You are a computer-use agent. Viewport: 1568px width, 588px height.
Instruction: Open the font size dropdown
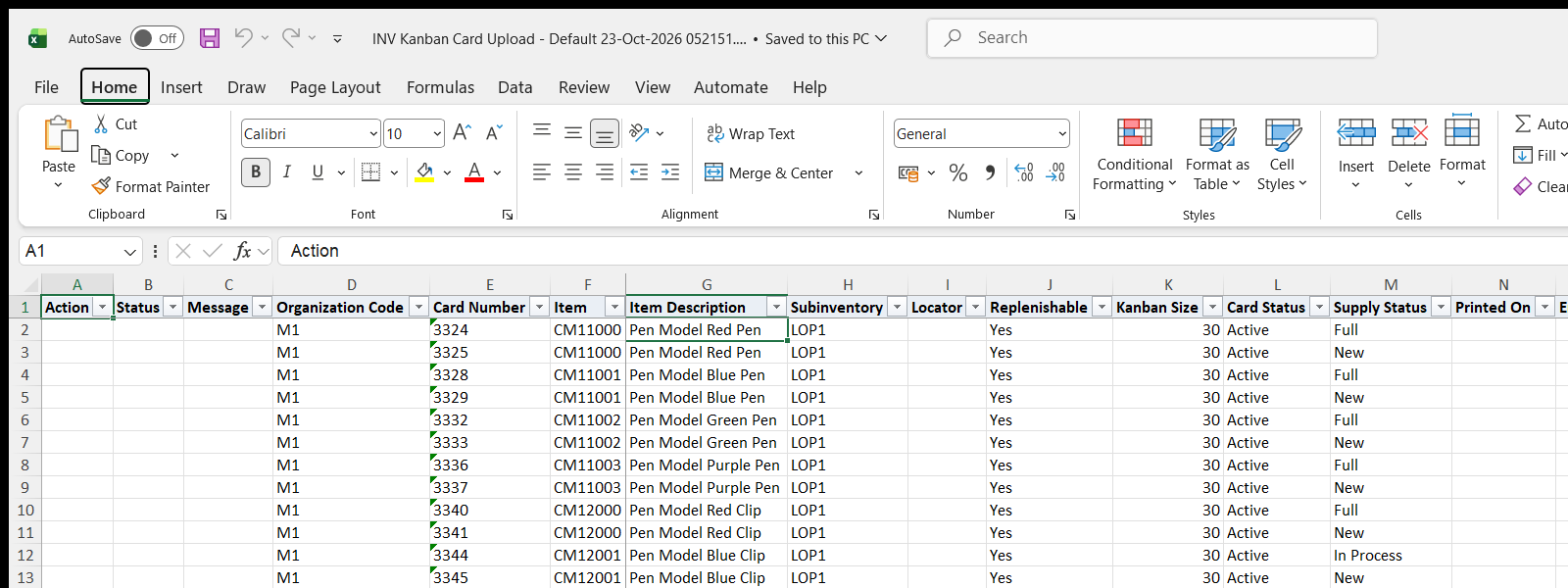pos(437,133)
